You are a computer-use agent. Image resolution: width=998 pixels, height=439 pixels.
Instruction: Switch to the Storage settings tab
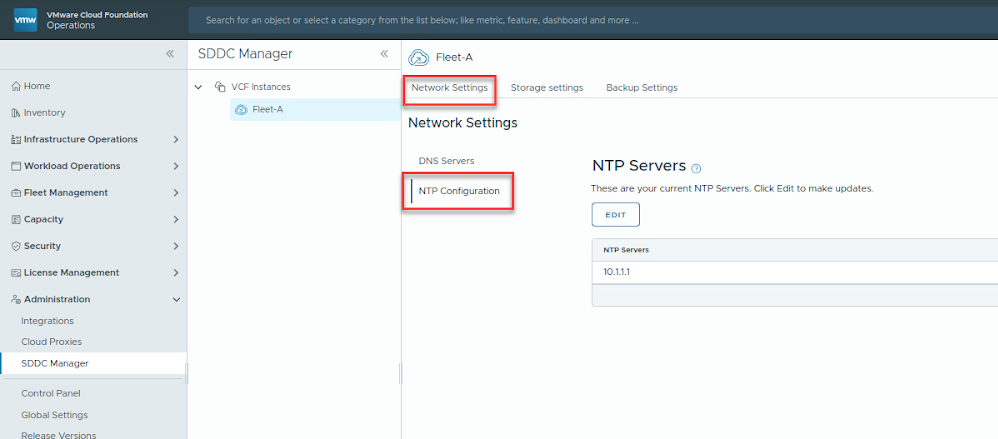coord(546,88)
